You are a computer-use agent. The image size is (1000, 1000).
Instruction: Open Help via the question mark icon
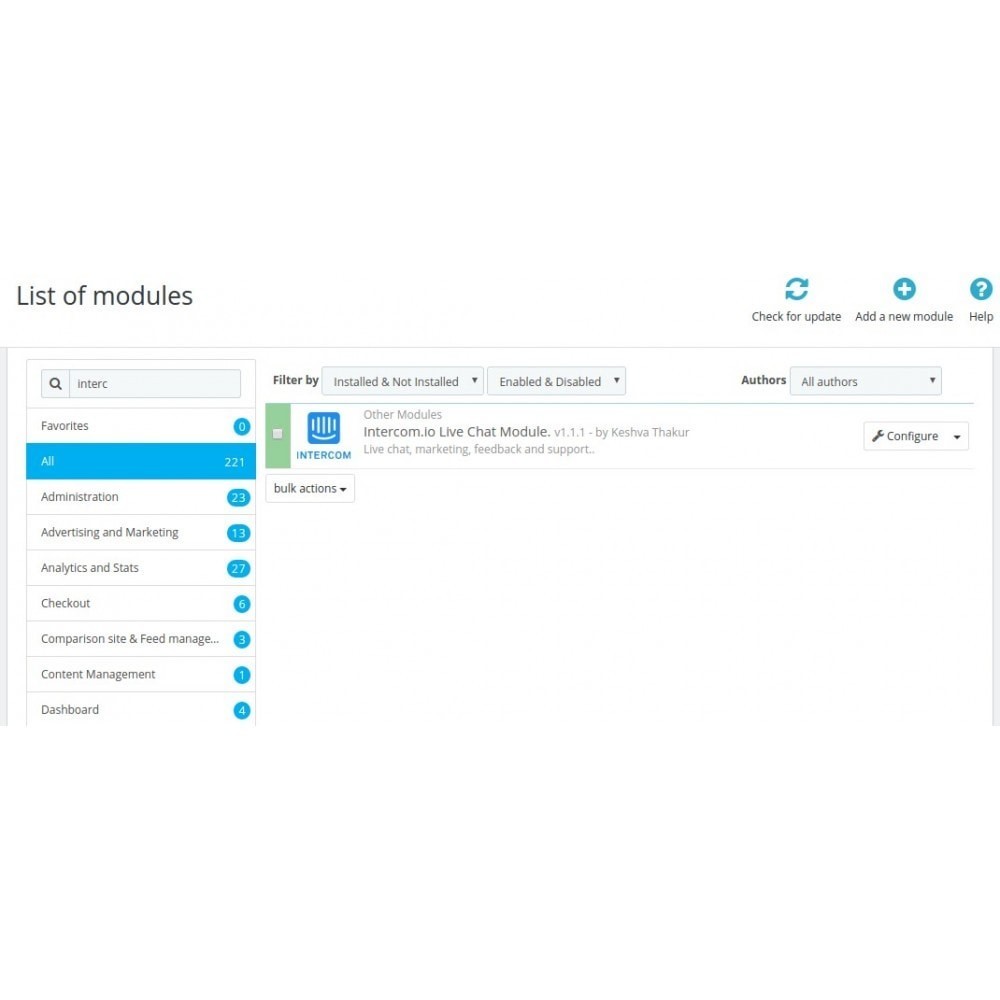tap(981, 289)
